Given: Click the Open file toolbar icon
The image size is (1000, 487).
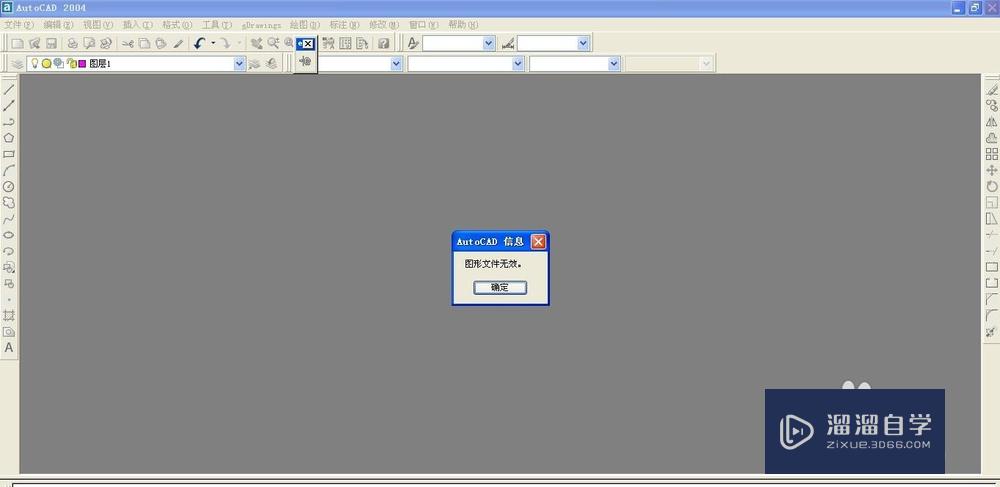Looking at the screenshot, I should pos(34,43).
